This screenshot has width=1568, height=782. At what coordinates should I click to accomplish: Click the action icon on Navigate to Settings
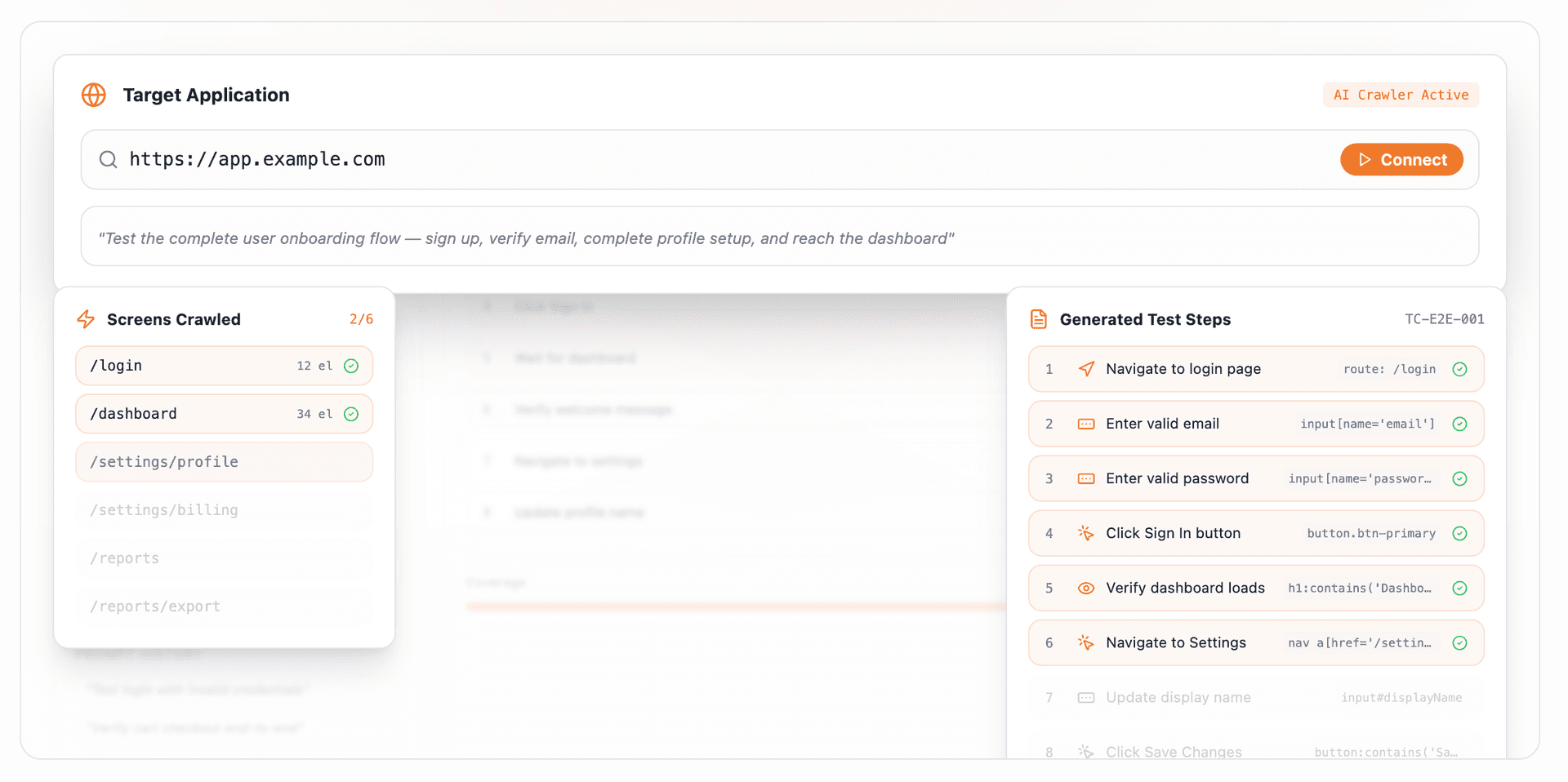(x=1086, y=642)
